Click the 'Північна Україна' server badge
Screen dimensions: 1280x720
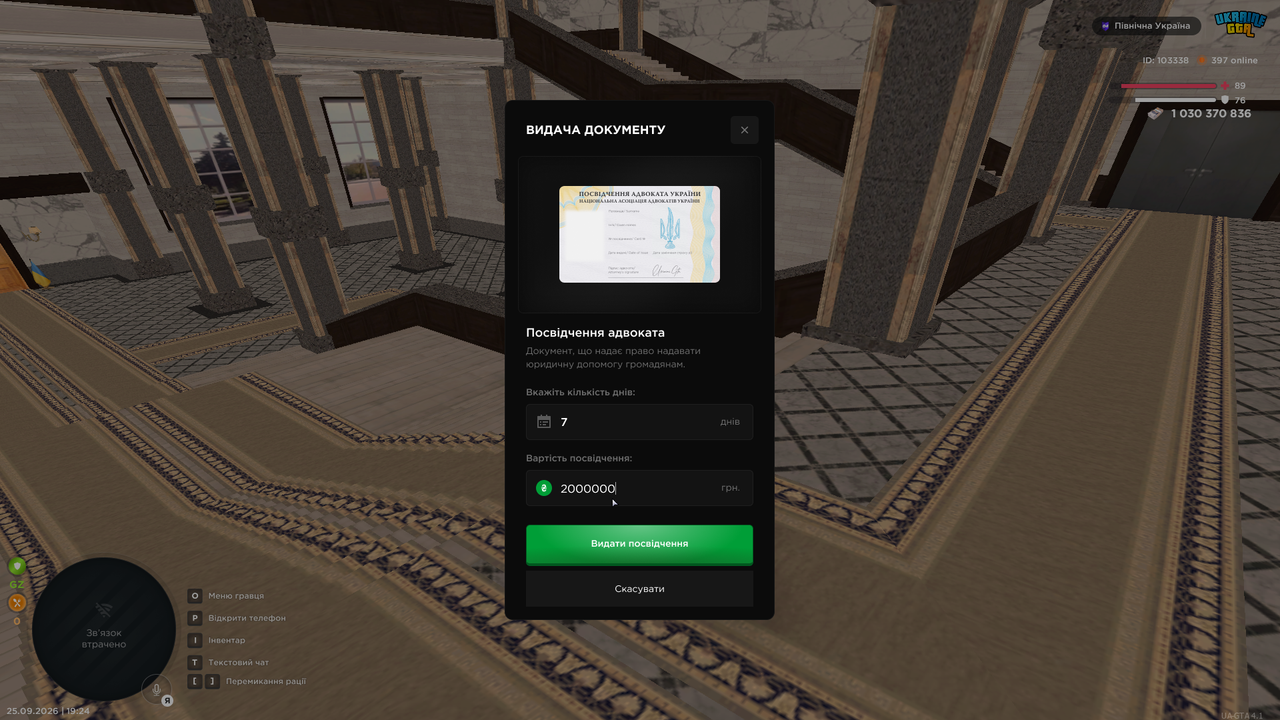(1146, 26)
